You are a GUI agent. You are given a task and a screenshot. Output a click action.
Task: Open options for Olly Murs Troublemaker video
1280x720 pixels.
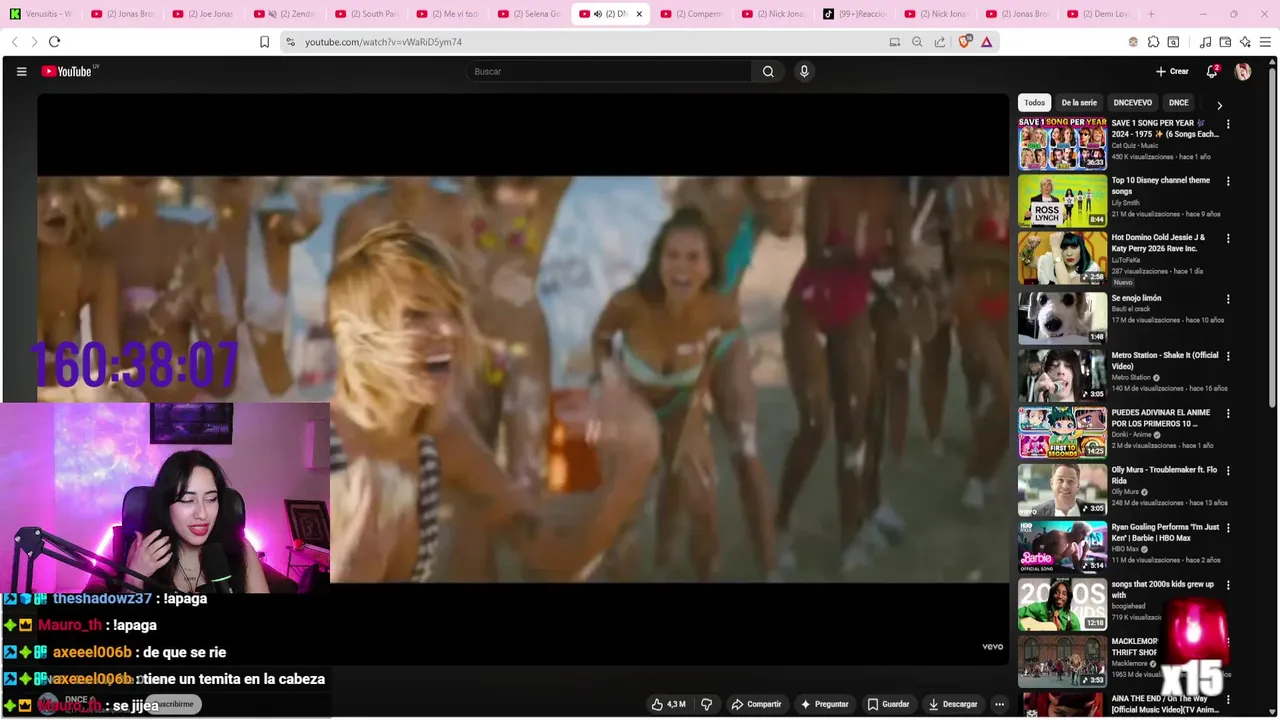tap(1228, 471)
